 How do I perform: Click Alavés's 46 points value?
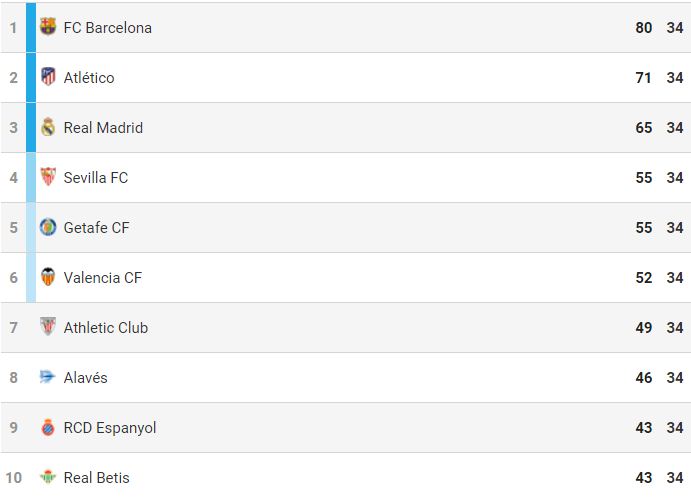point(643,378)
